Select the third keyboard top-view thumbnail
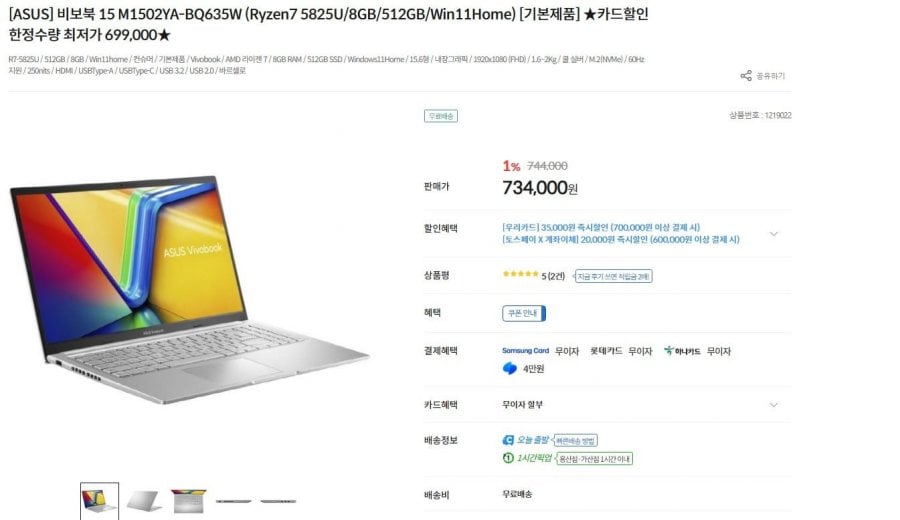 pyautogui.click(x=188, y=501)
